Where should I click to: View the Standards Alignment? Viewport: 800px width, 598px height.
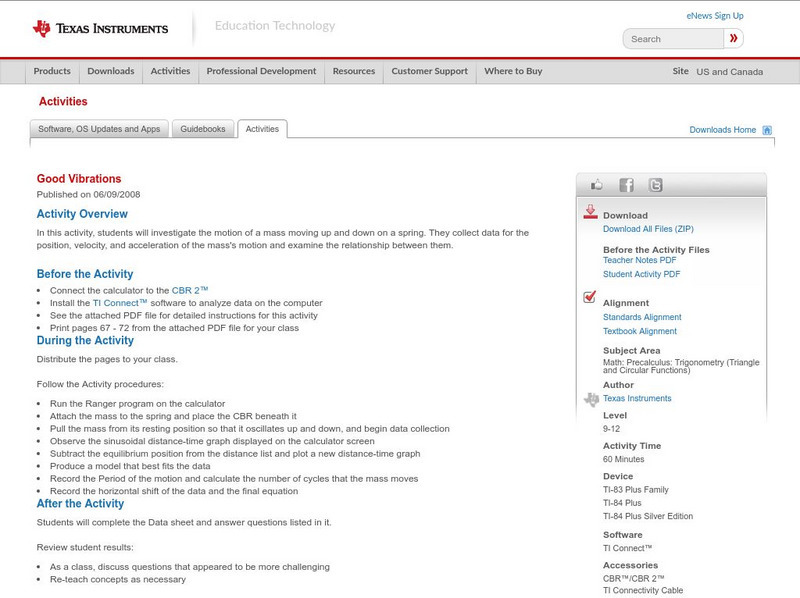644,317
